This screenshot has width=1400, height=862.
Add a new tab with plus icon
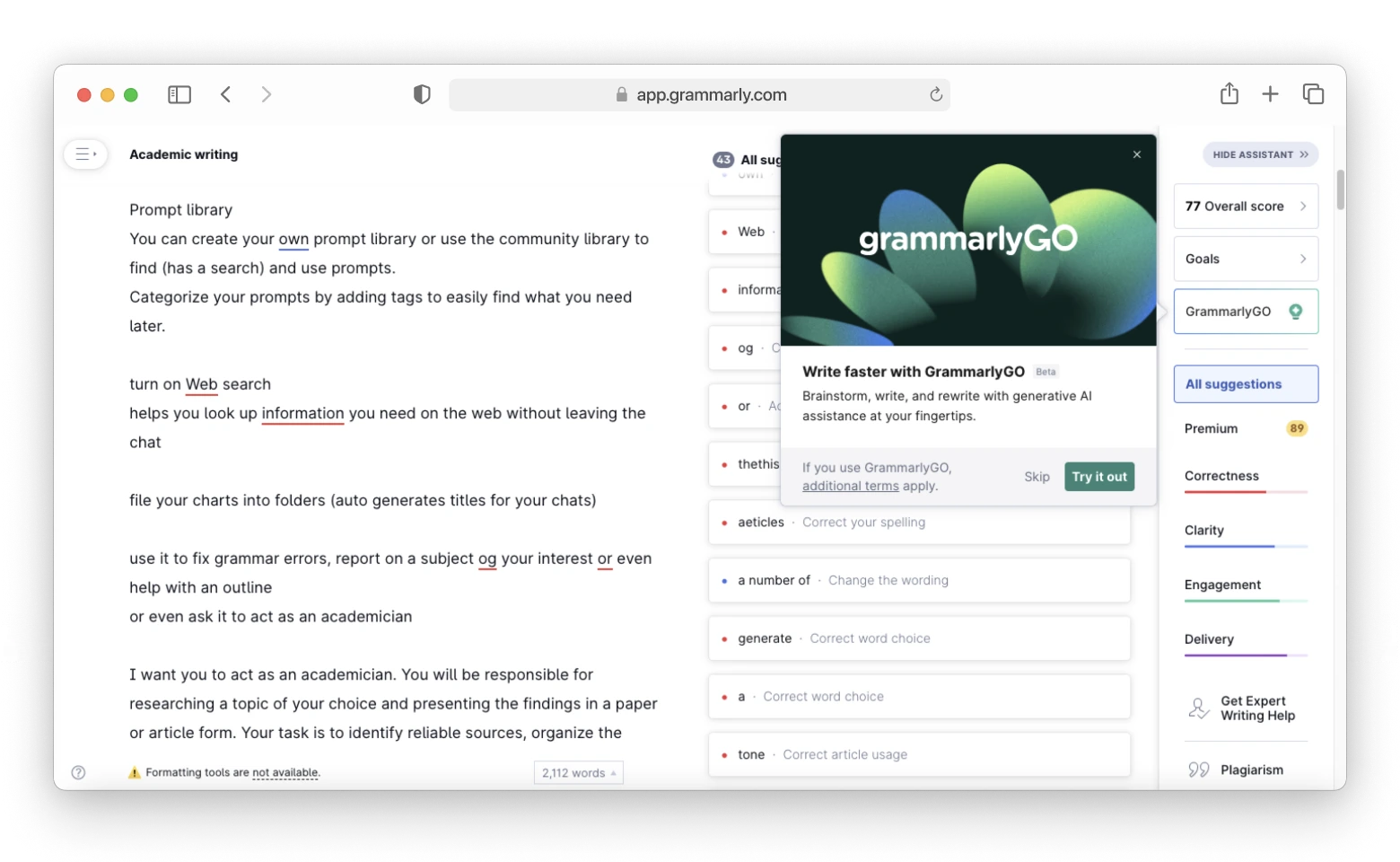(x=1270, y=94)
